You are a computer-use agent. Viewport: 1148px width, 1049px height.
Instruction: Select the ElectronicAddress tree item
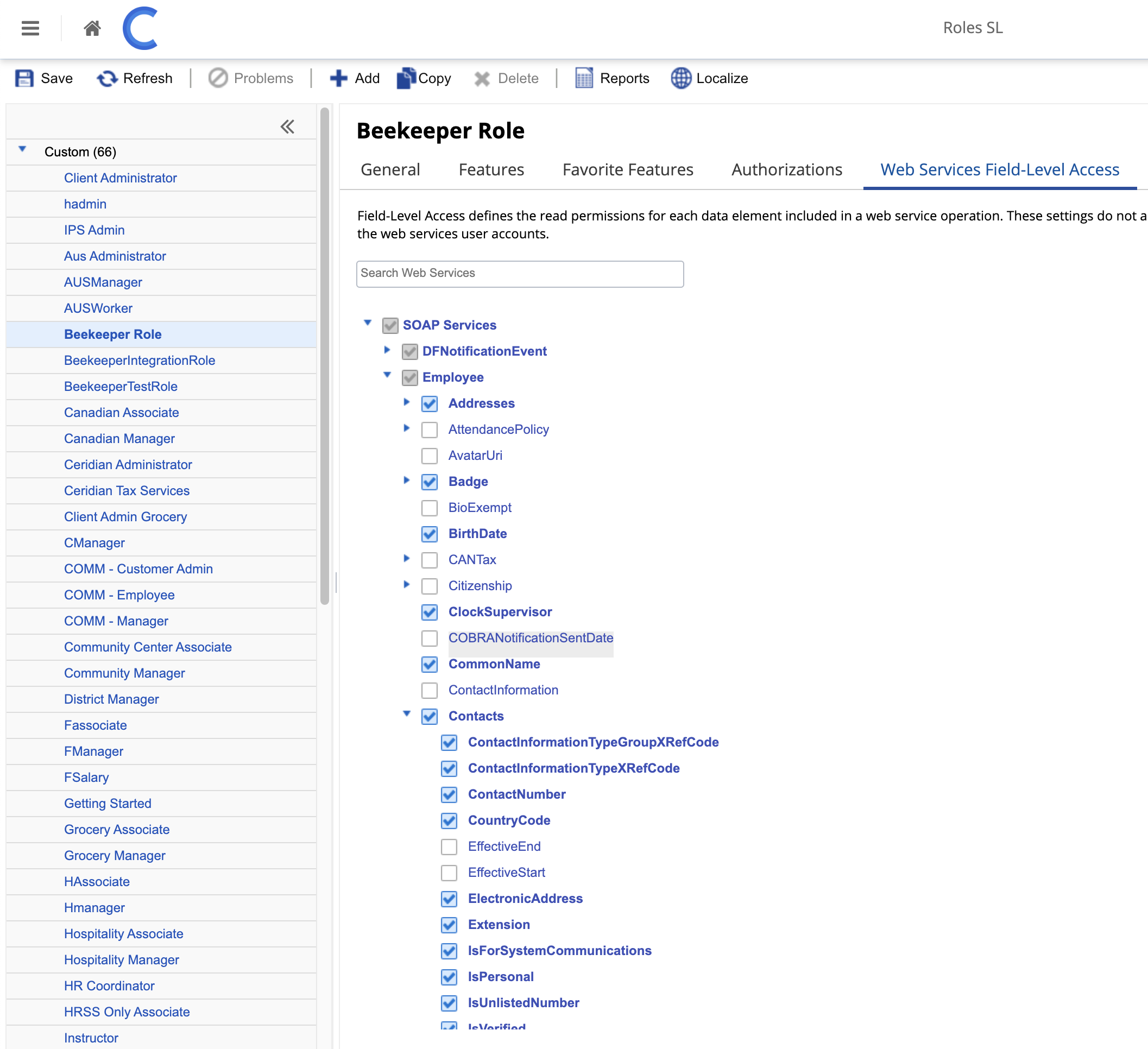[x=525, y=899]
